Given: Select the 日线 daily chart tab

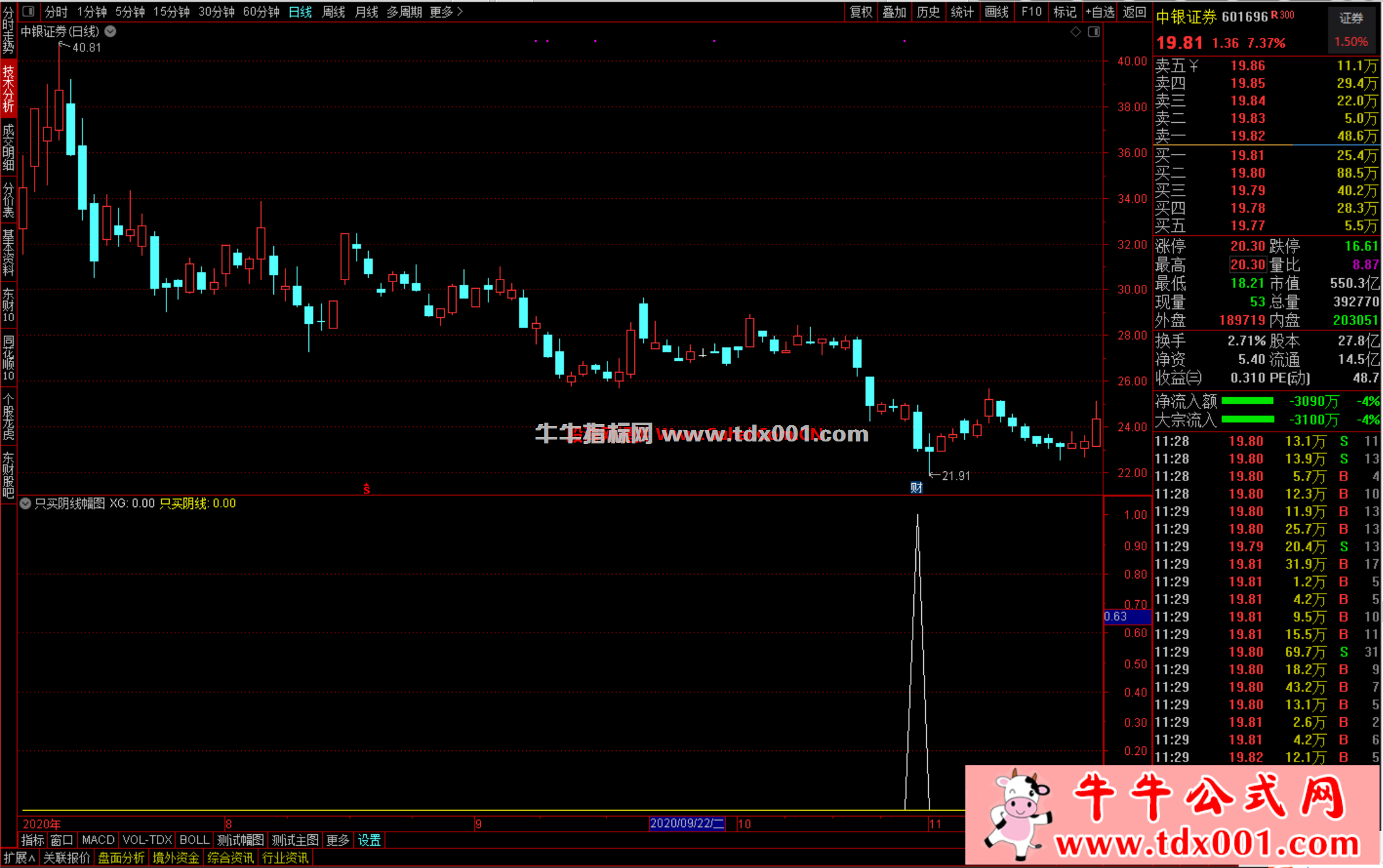Looking at the screenshot, I should [x=301, y=12].
